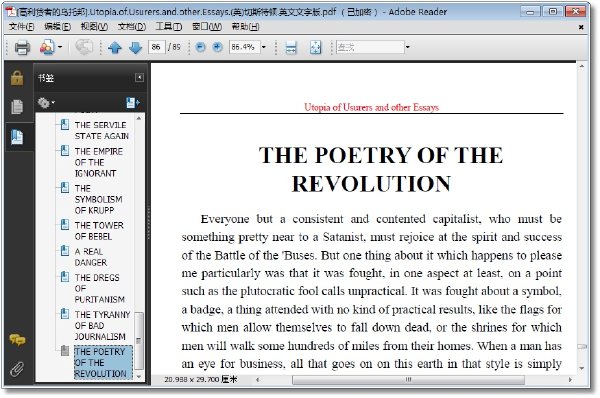
Task: Click the Utopia of Usurers page header
Action: click(371, 107)
